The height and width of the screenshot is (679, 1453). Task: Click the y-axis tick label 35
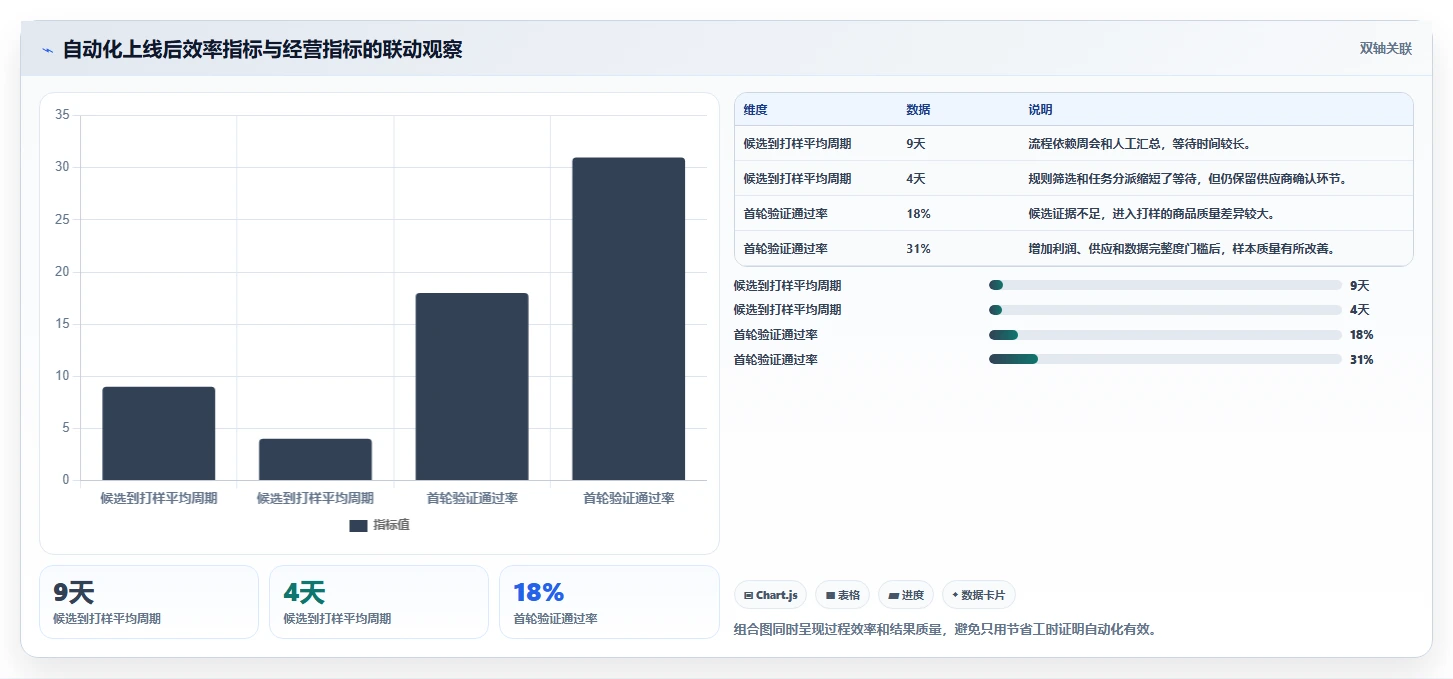click(x=62, y=115)
